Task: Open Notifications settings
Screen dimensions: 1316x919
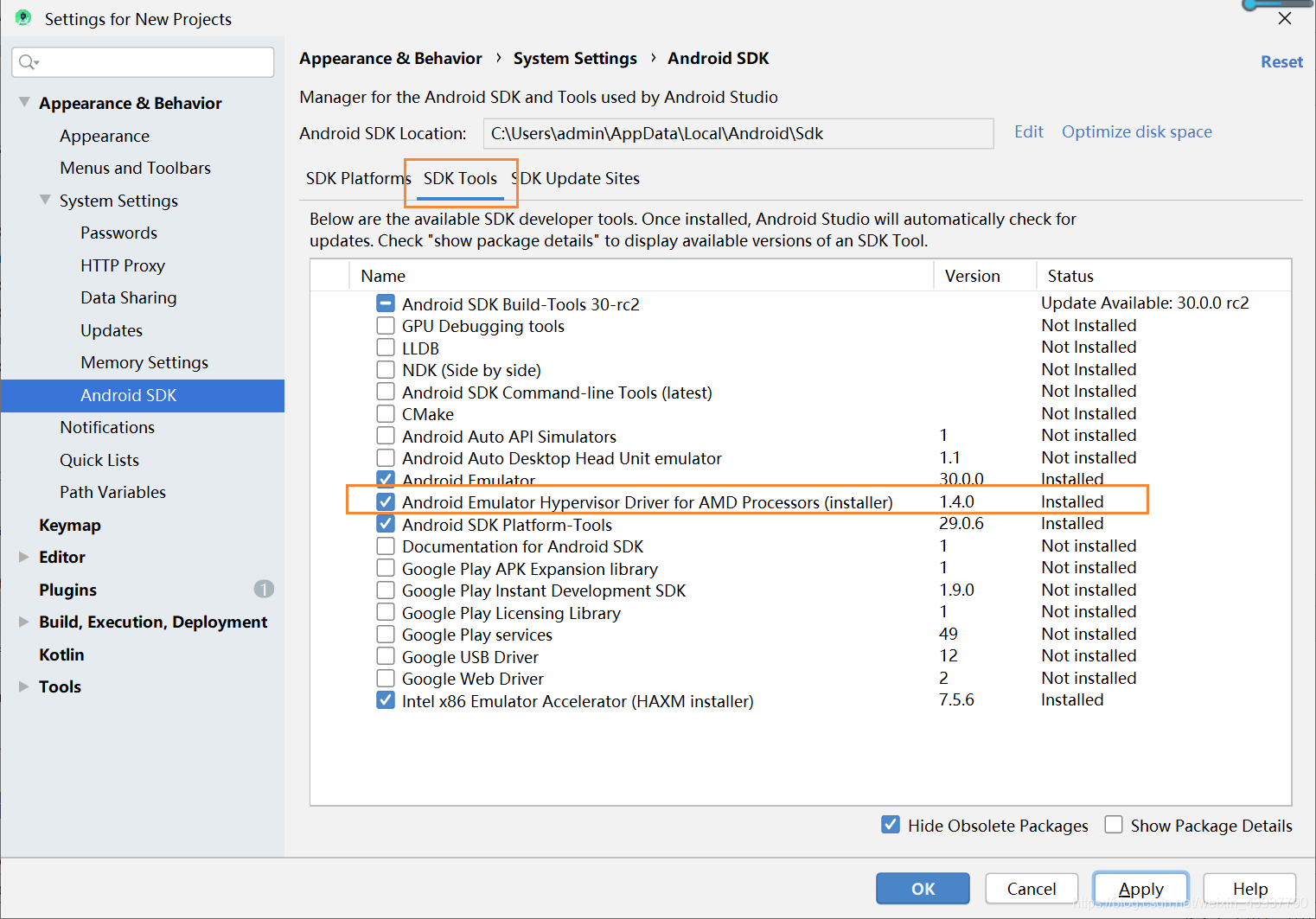Action: [107, 427]
